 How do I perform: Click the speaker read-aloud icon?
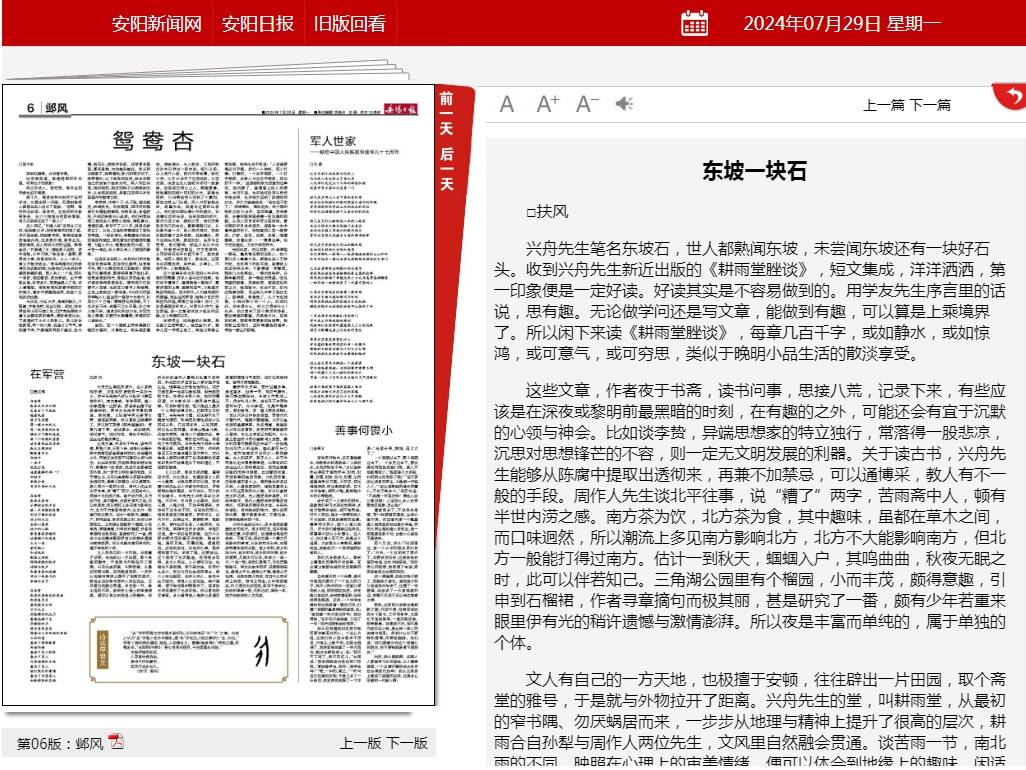click(x=624, y=104)
